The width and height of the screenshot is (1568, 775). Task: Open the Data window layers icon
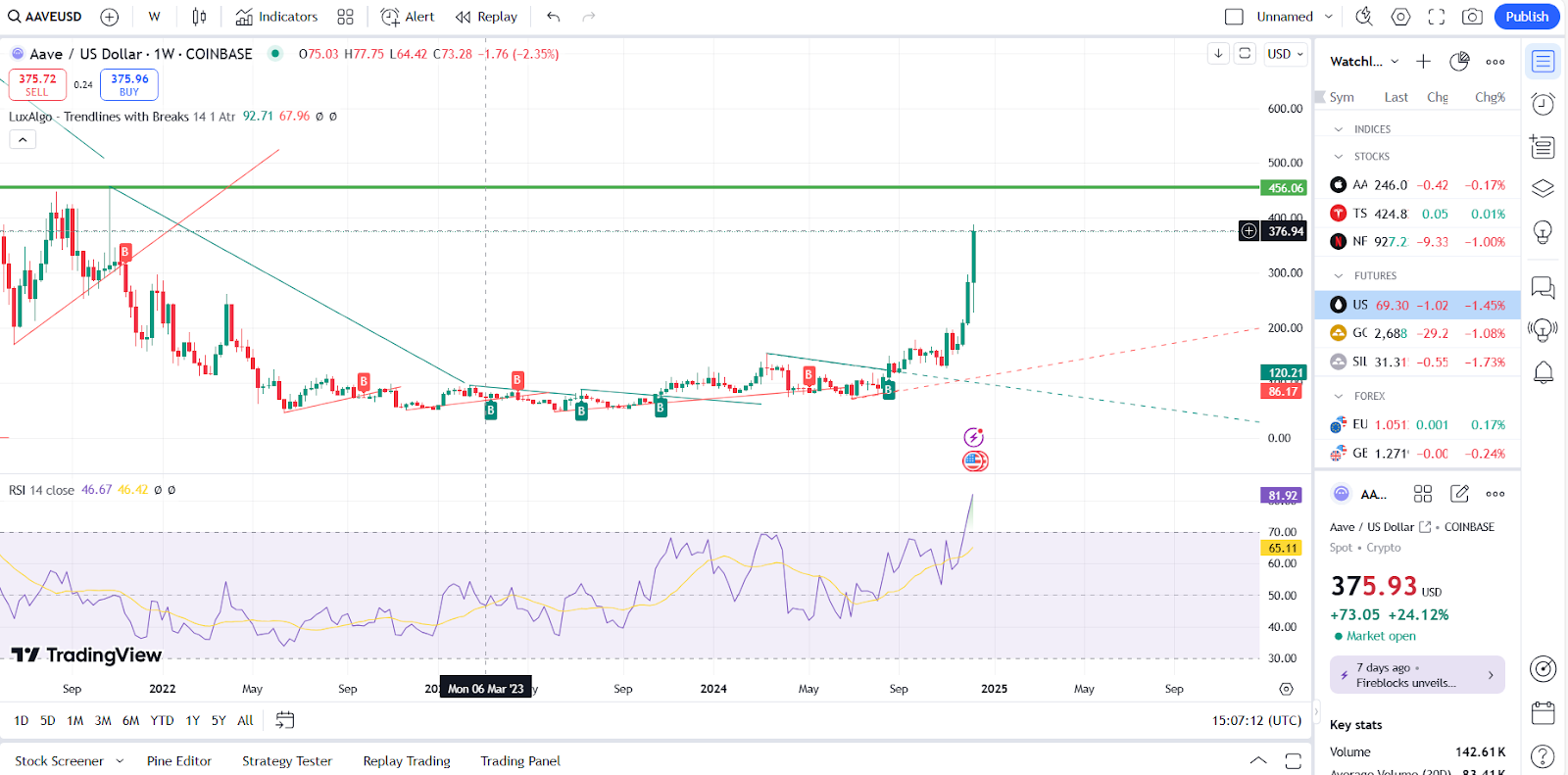[x=1543, y=188]
